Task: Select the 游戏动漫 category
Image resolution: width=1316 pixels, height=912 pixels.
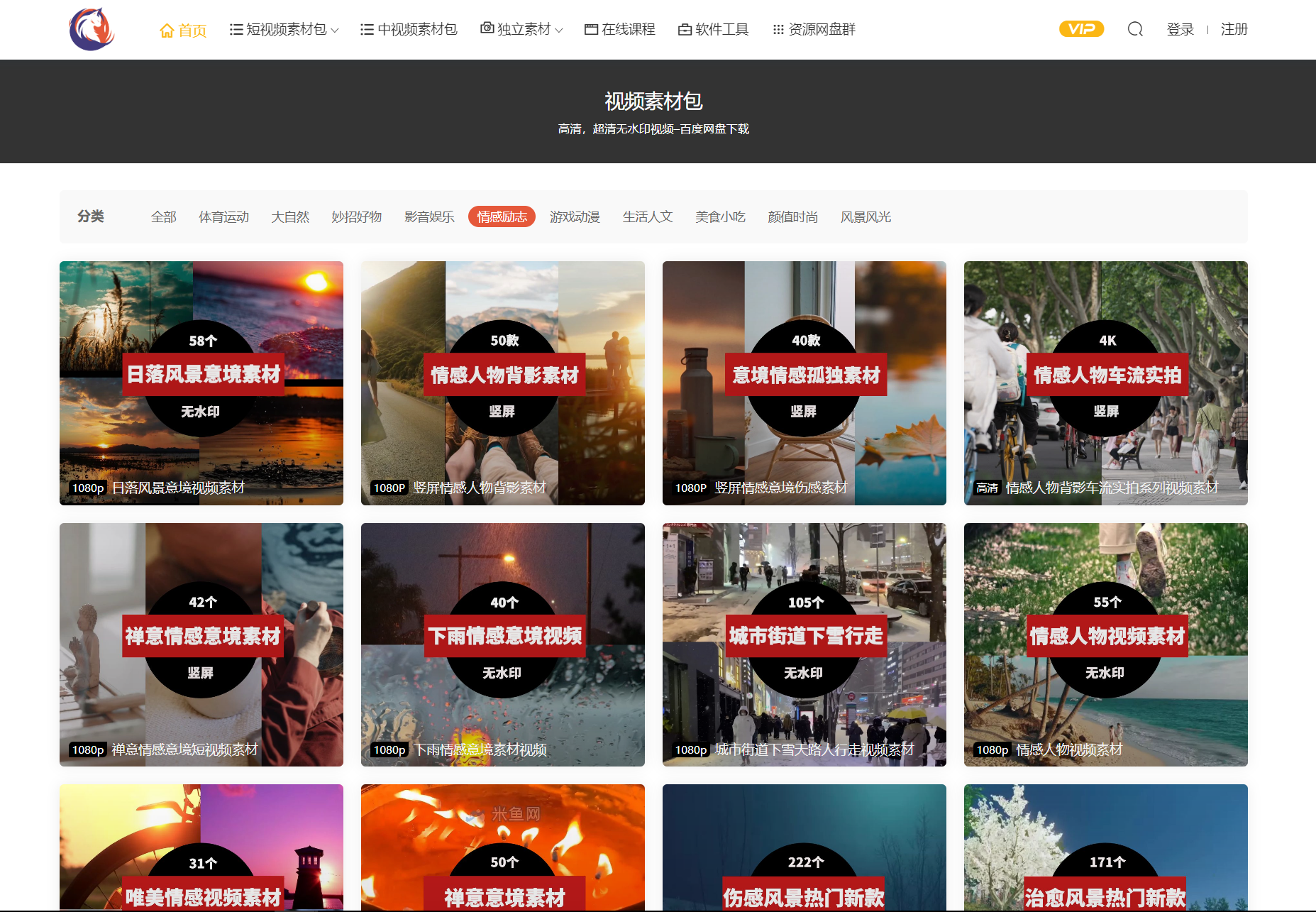Action: pos(575,216)
